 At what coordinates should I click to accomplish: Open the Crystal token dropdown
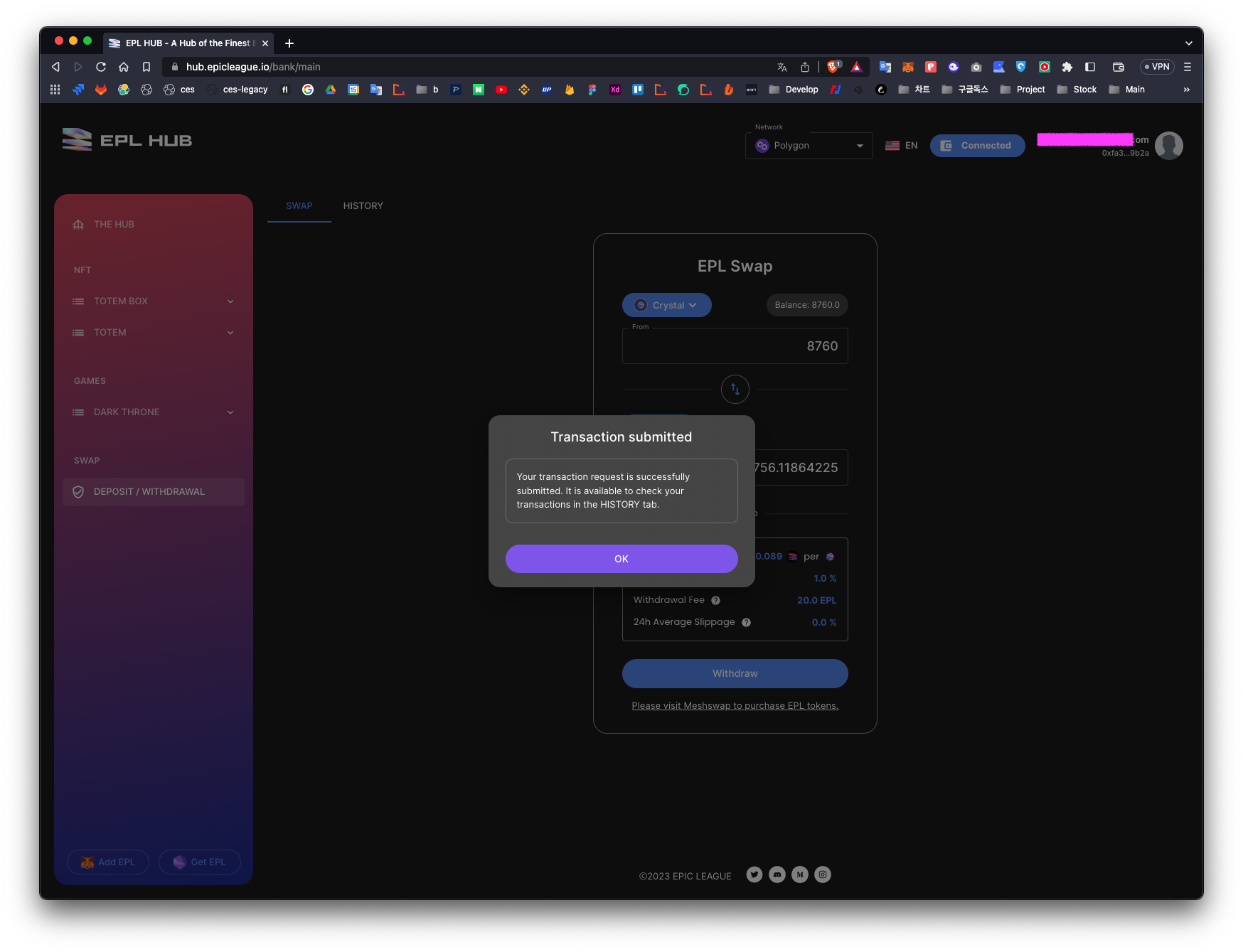667,305
